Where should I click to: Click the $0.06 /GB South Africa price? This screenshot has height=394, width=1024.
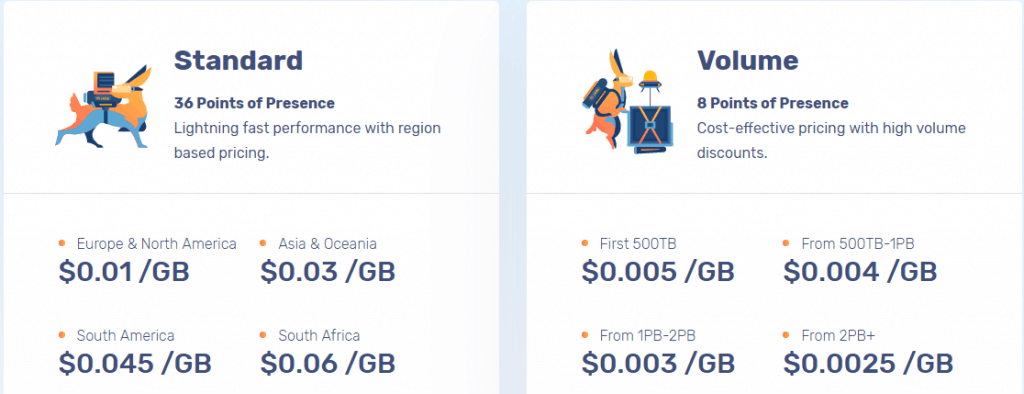(328, 364)
